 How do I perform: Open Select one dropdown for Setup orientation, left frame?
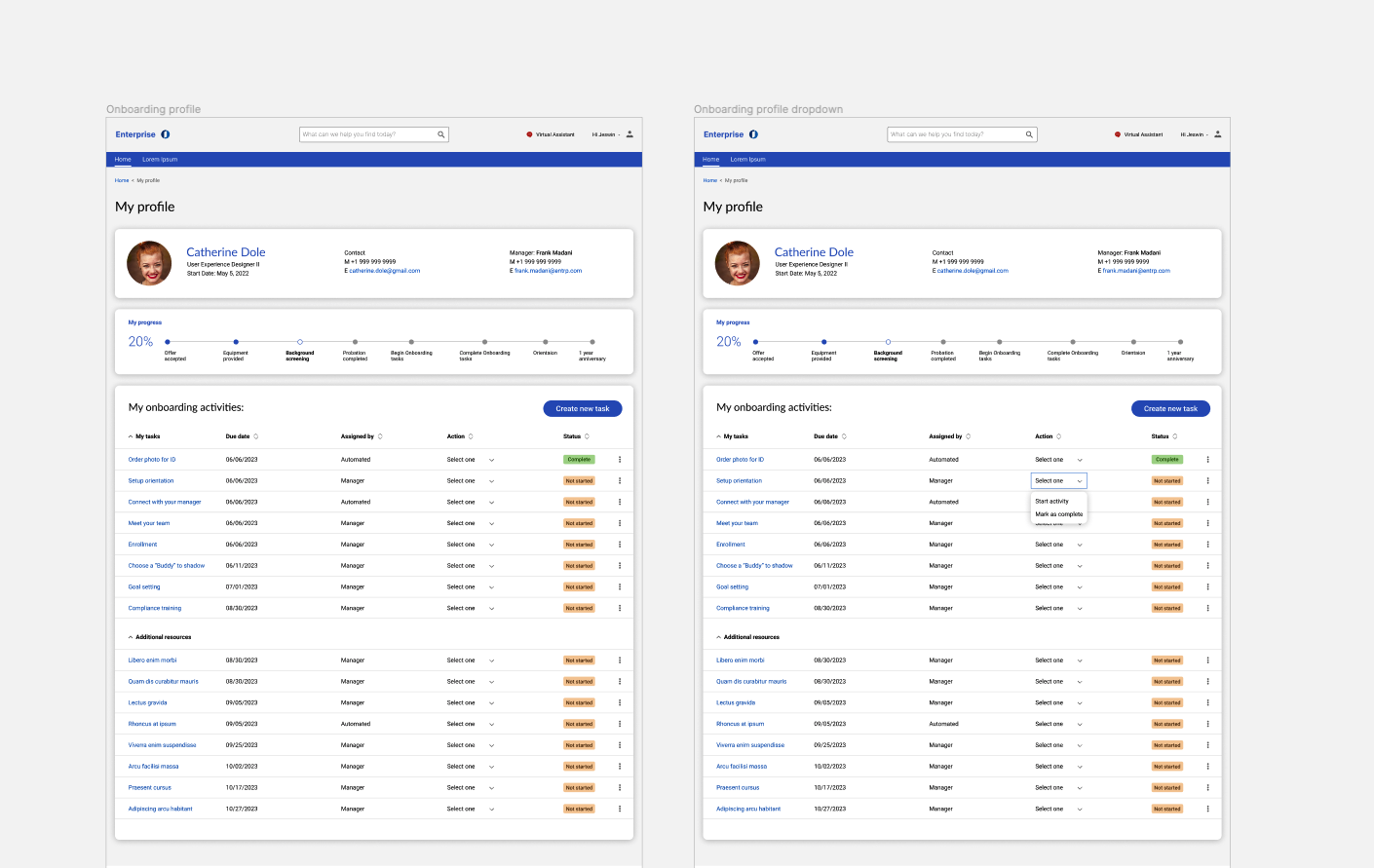(x=471, y=480)
